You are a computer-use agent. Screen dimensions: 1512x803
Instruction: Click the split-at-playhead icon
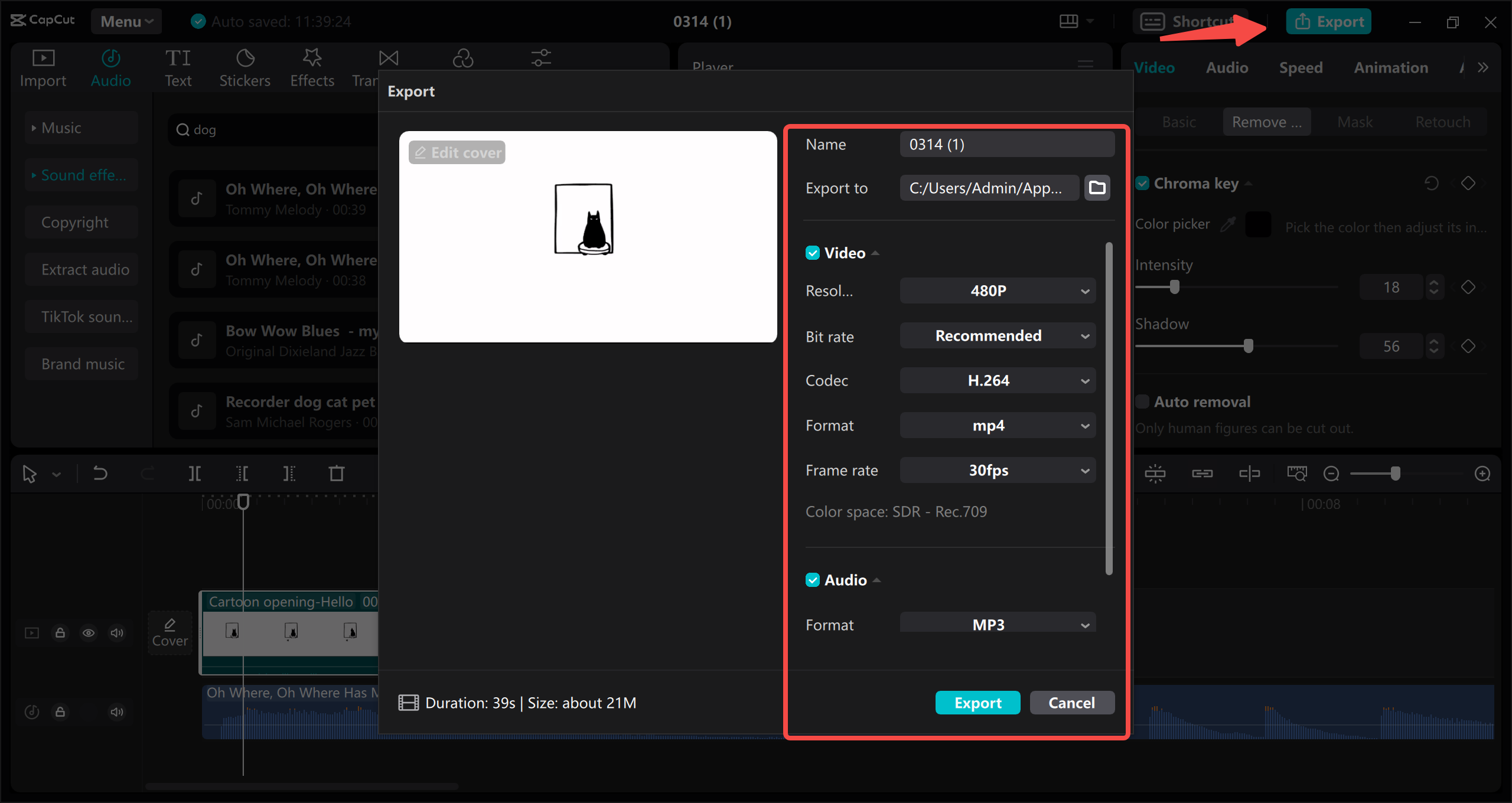pyautogui.click(x=196, y=473)
